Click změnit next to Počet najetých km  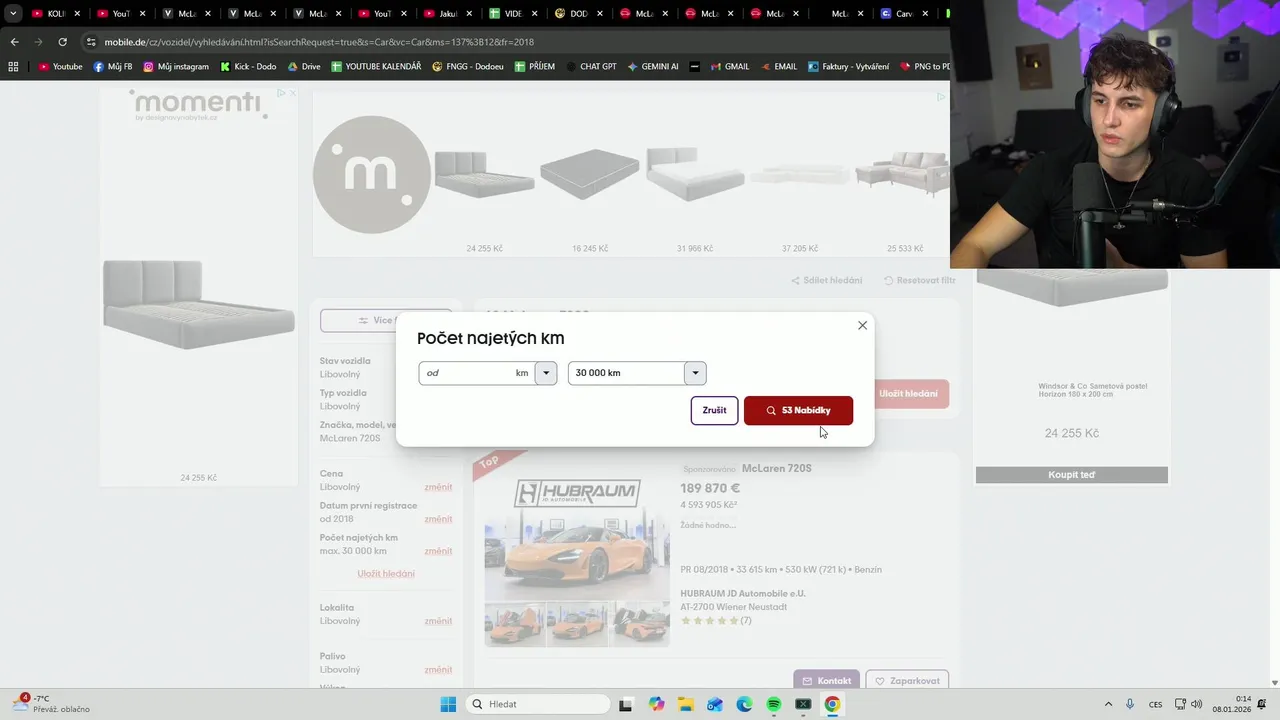click(438, 551)
